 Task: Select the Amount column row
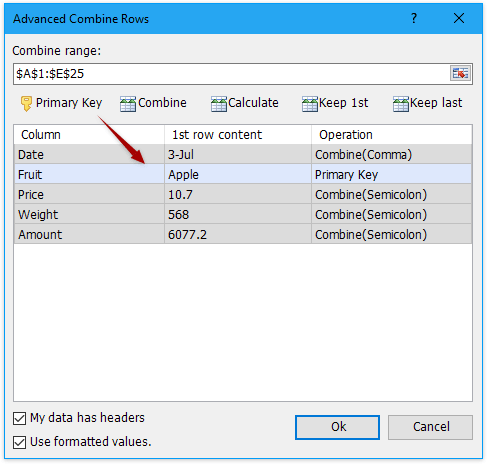click(243, 234)
